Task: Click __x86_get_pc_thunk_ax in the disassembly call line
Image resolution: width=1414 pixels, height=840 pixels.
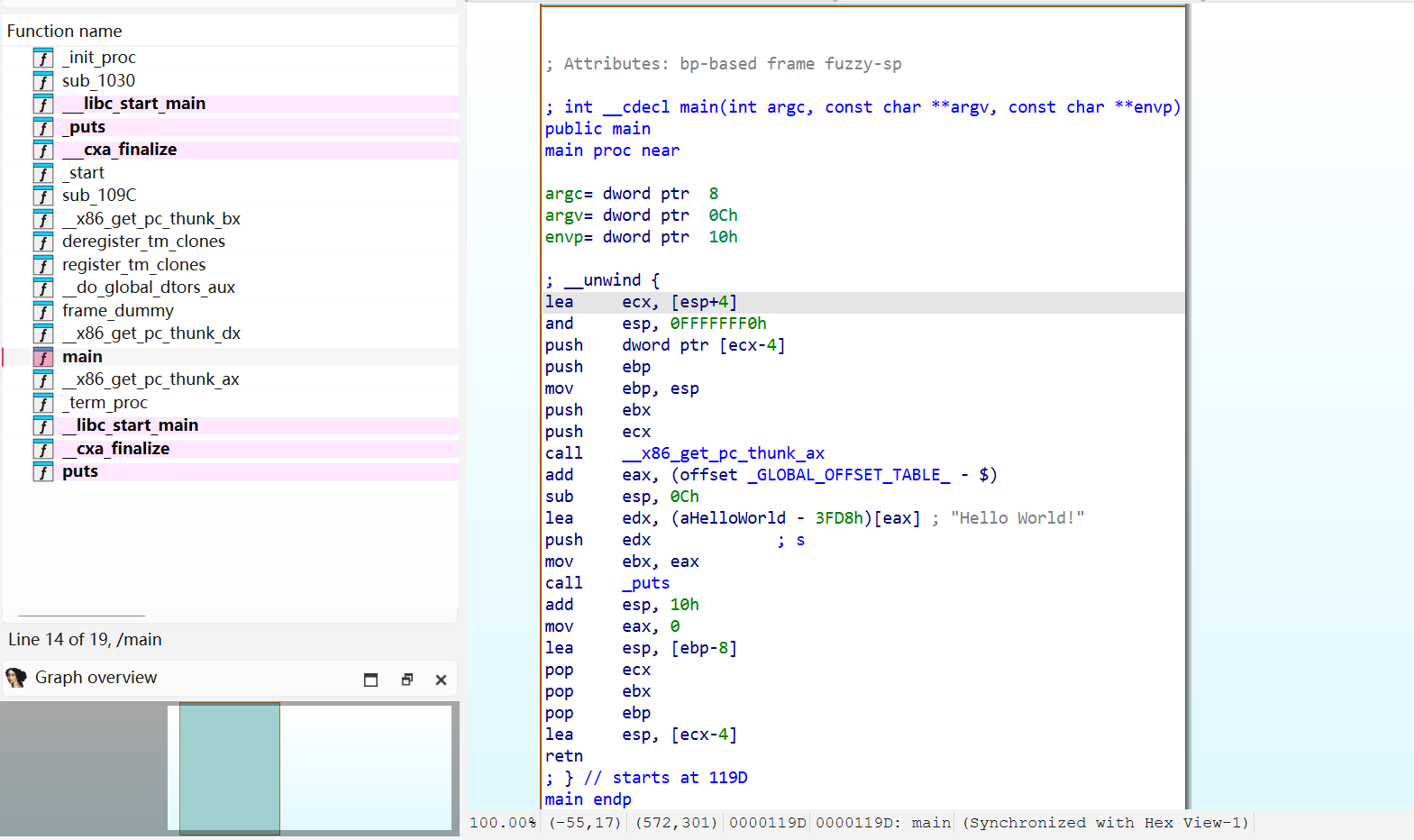Action: pyautogui.click(x=724, y=453)
